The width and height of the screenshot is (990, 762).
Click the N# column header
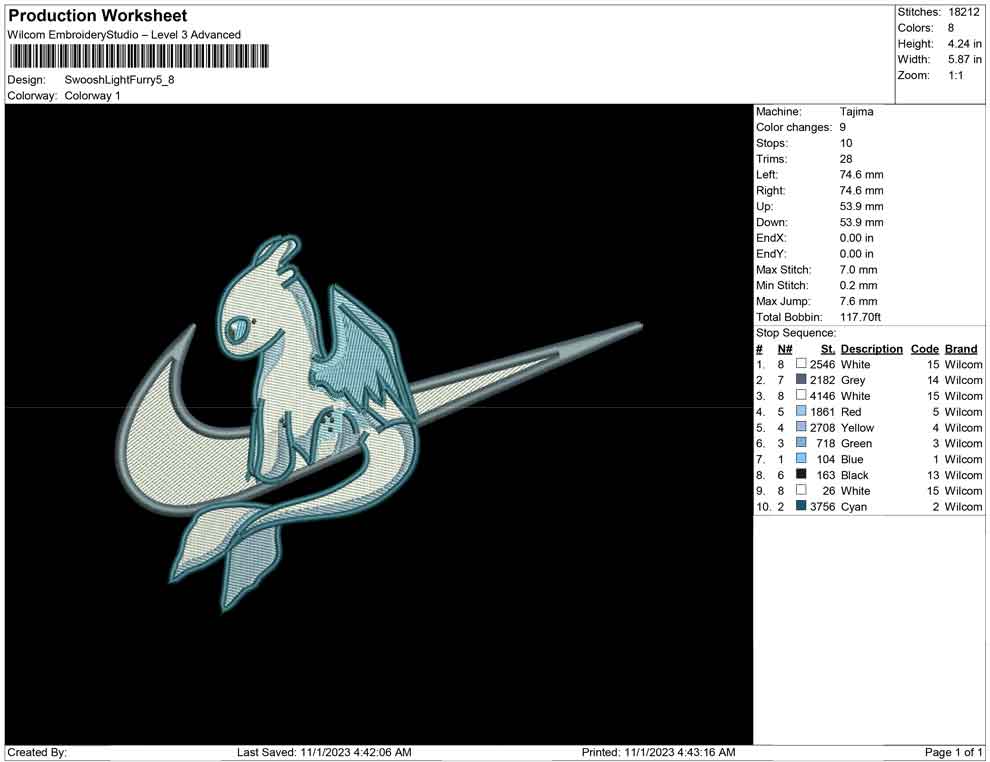coord(785,349)
